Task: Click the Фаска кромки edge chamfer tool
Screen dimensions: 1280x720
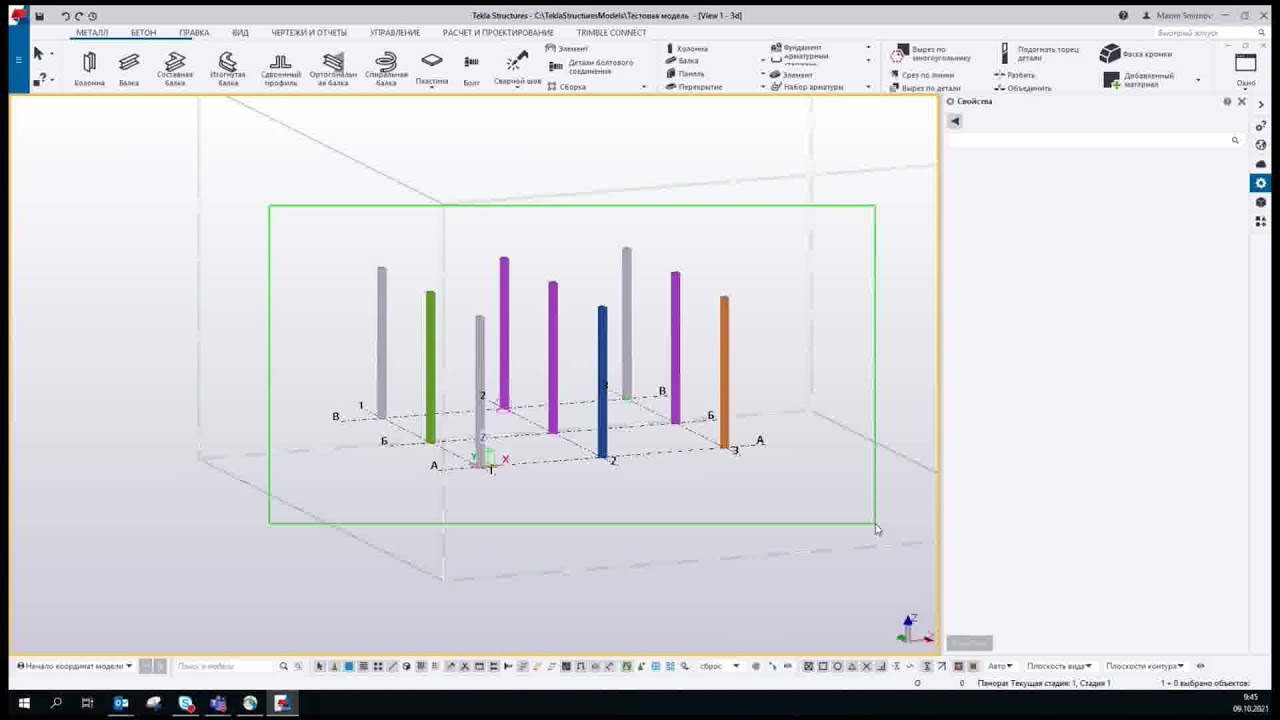Action: pos(1136,54)
